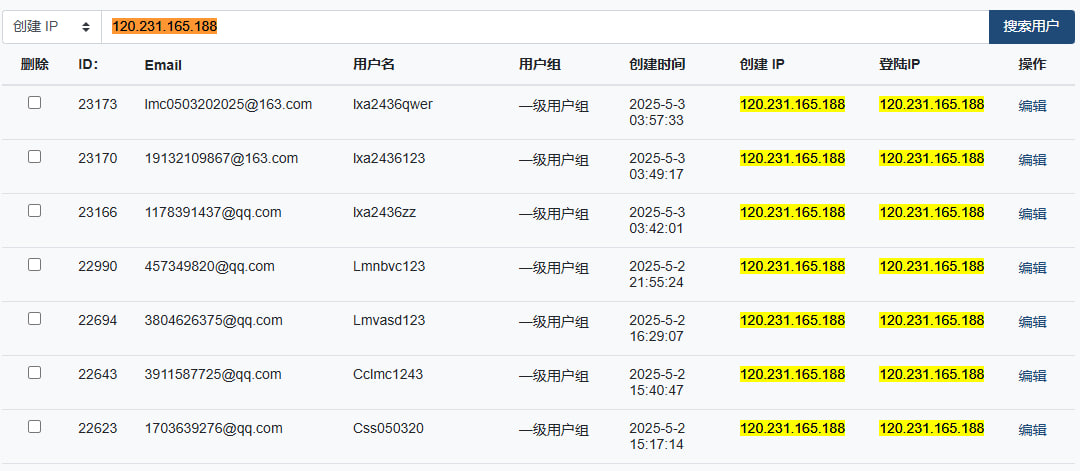
Task: Open 编辑 link for user lxa2436123
Action: click(x=1032, y=160)
